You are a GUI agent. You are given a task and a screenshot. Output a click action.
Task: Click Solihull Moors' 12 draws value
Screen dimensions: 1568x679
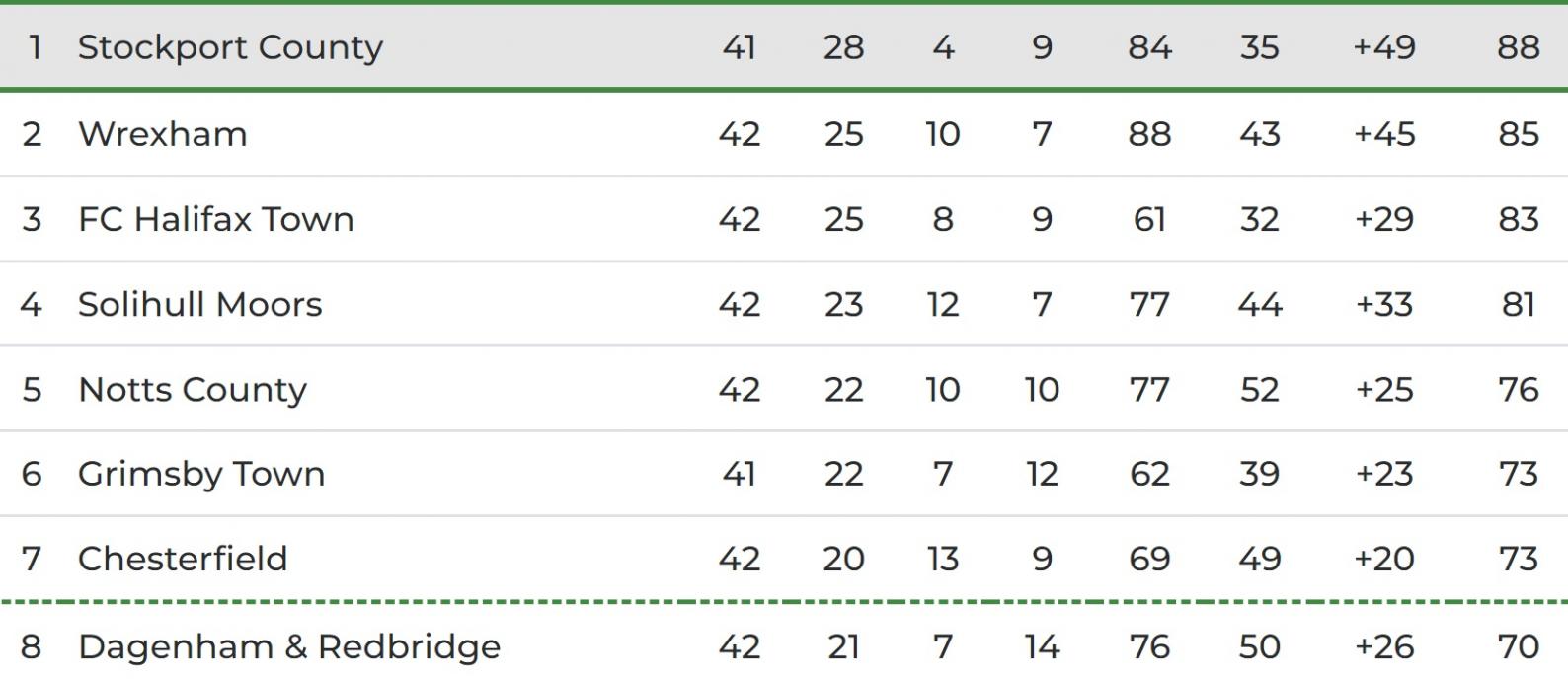click(x=942, y=304)
